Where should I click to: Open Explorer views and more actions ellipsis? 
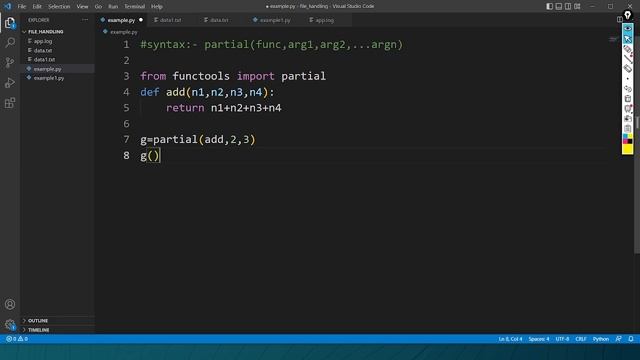85,20
